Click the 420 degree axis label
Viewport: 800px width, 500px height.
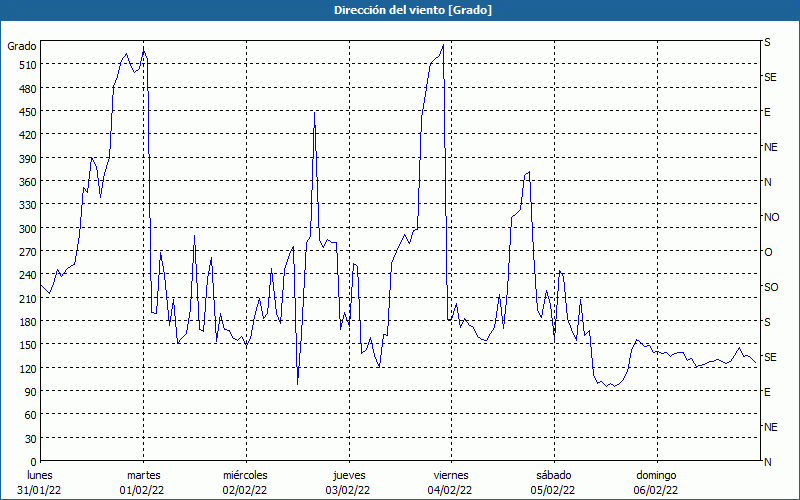pos(29,135)
